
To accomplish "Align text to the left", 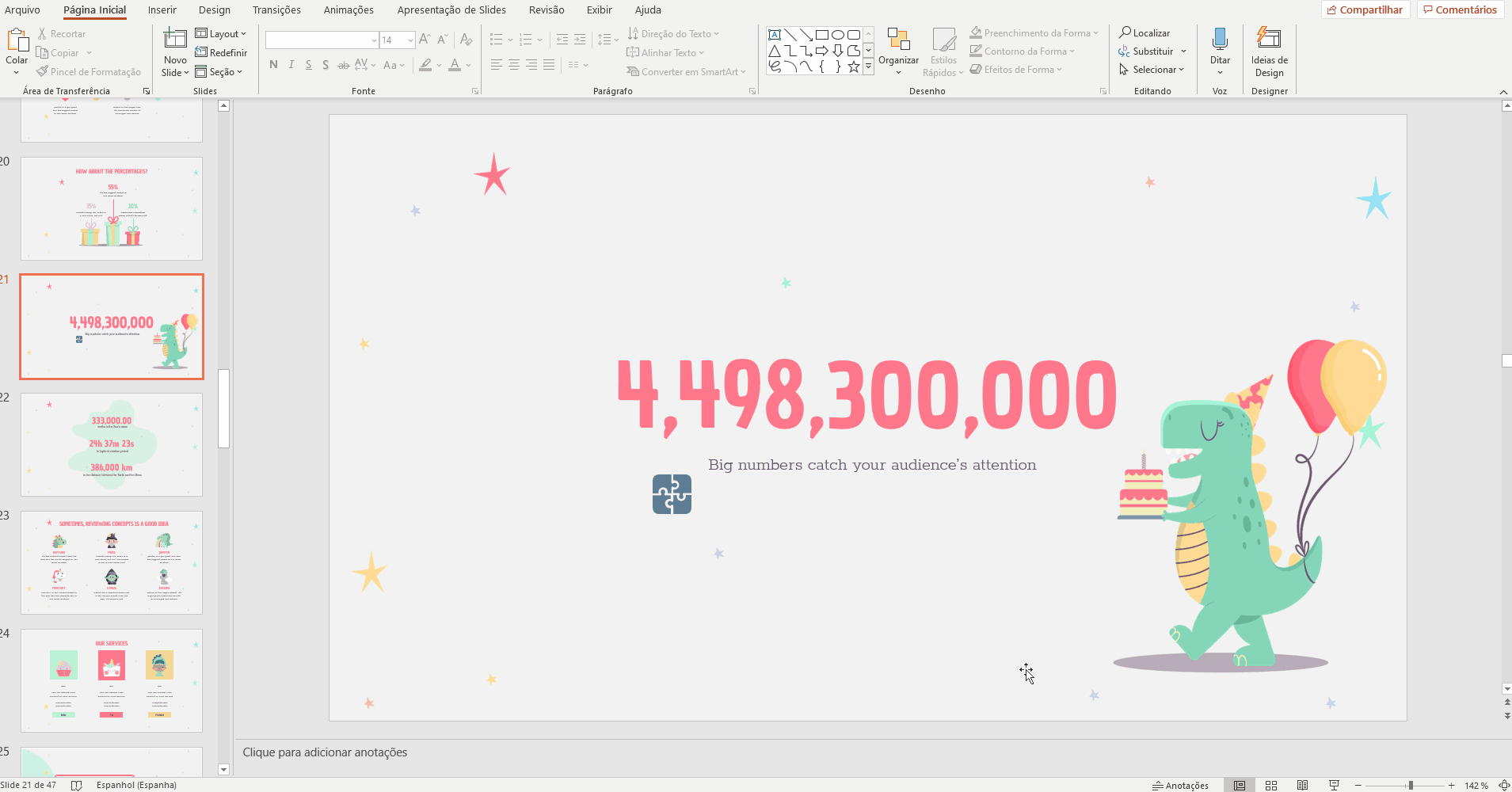I will 496,65.
